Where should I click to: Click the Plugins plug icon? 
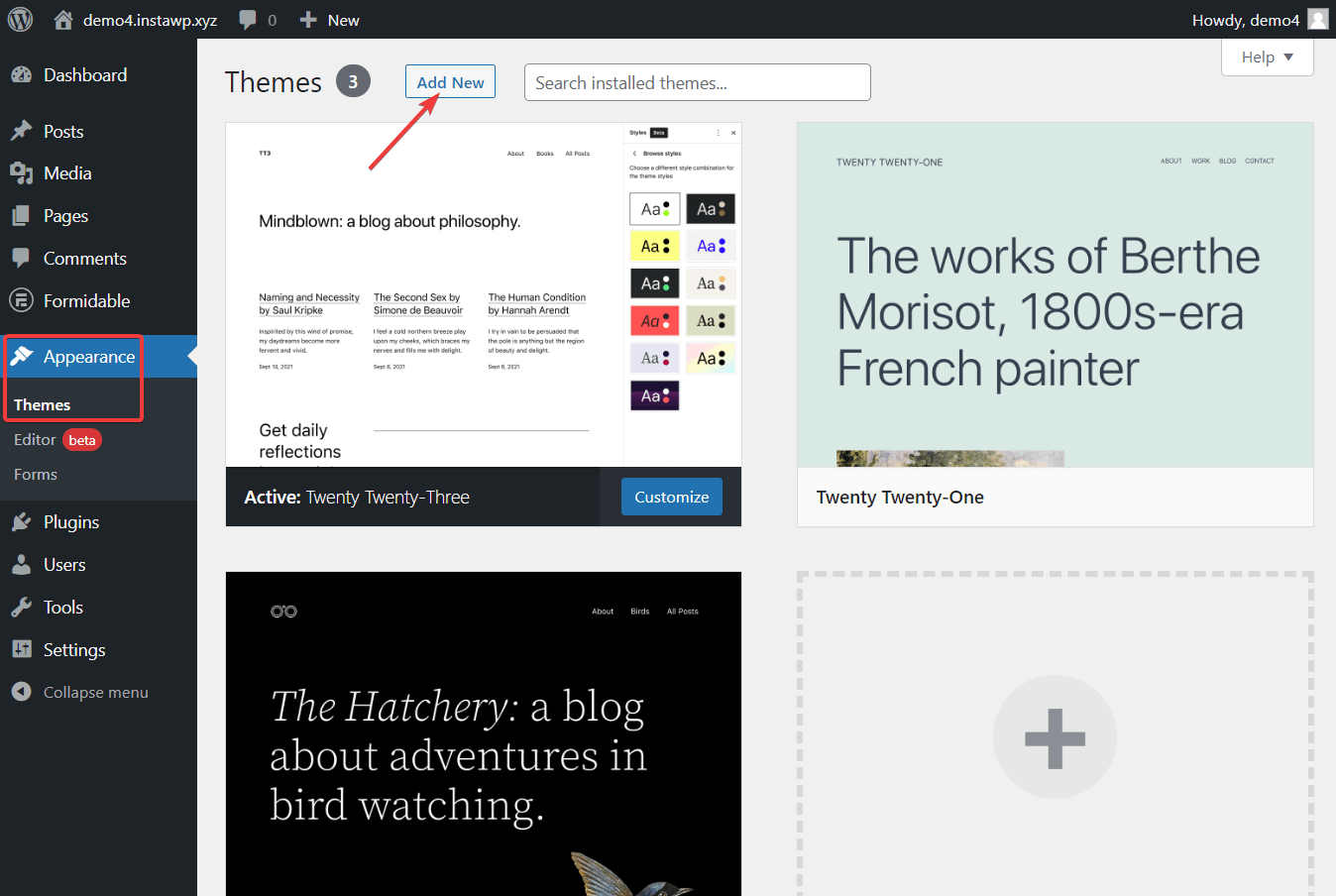click(x=22, y=521)
